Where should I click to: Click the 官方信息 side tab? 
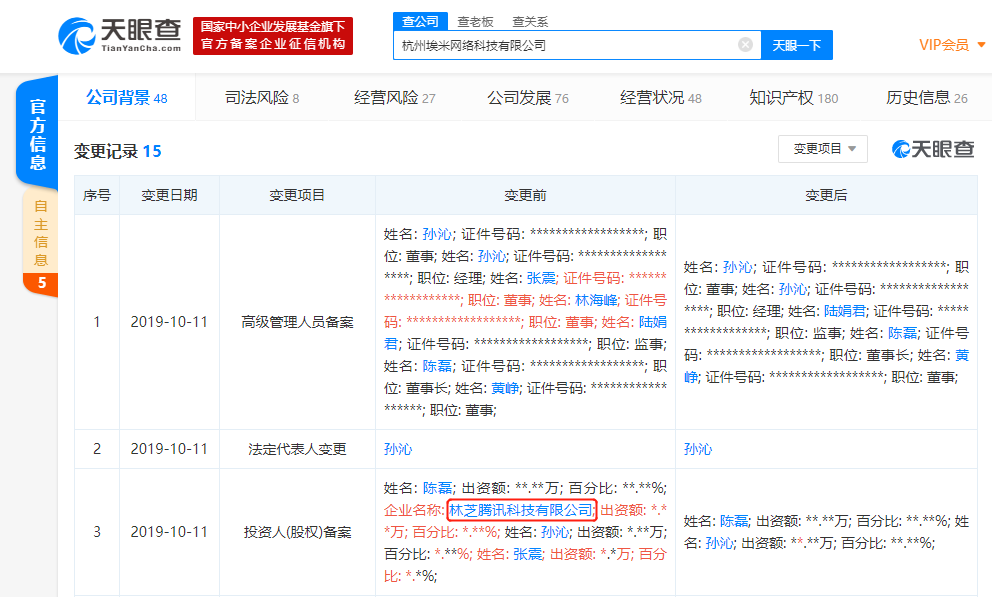coord(37,134)
